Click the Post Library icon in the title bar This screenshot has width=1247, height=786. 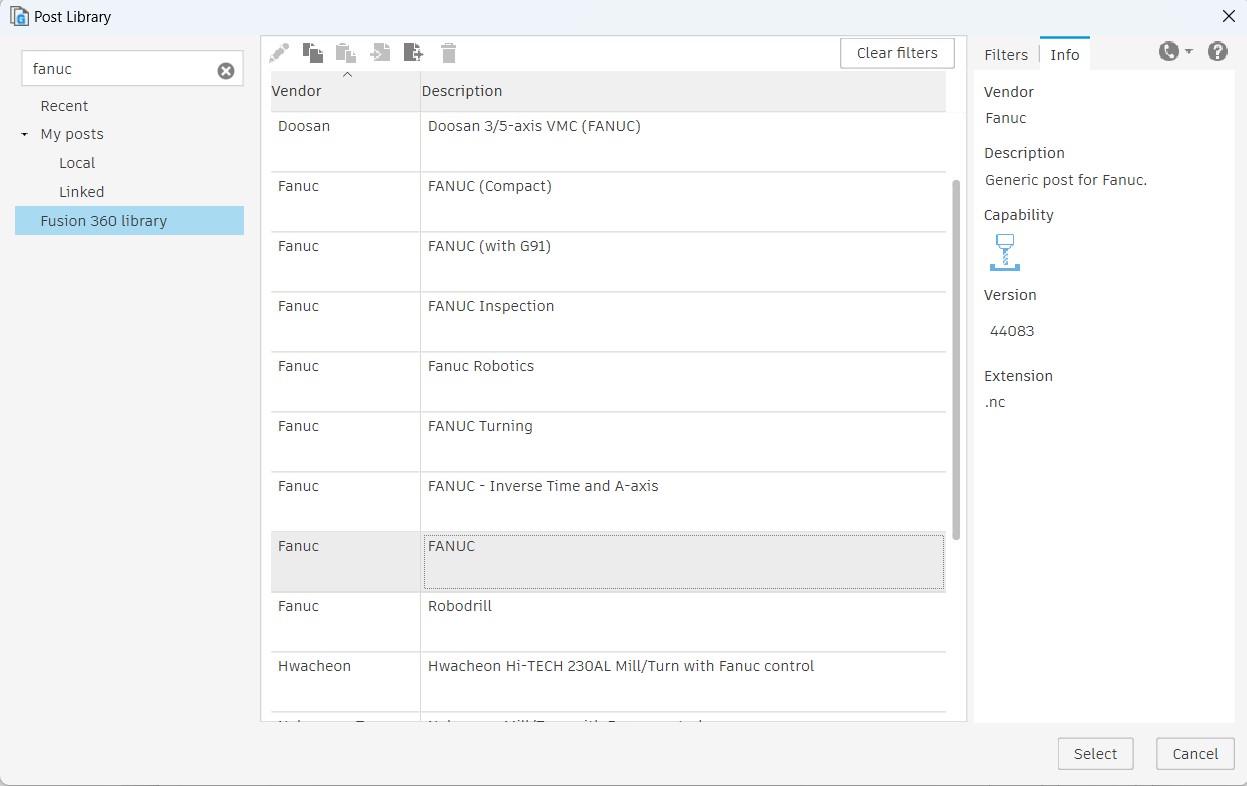17,16
